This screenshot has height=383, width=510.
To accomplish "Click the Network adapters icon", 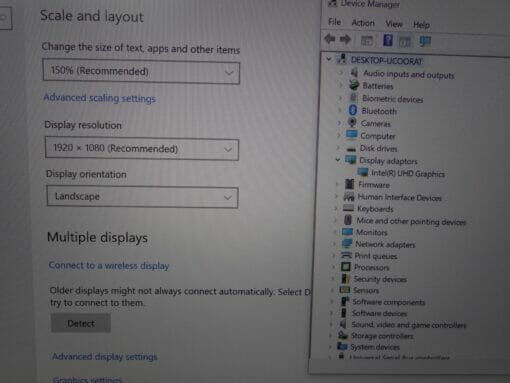I will pyautogui.click(x=347, y=243).
